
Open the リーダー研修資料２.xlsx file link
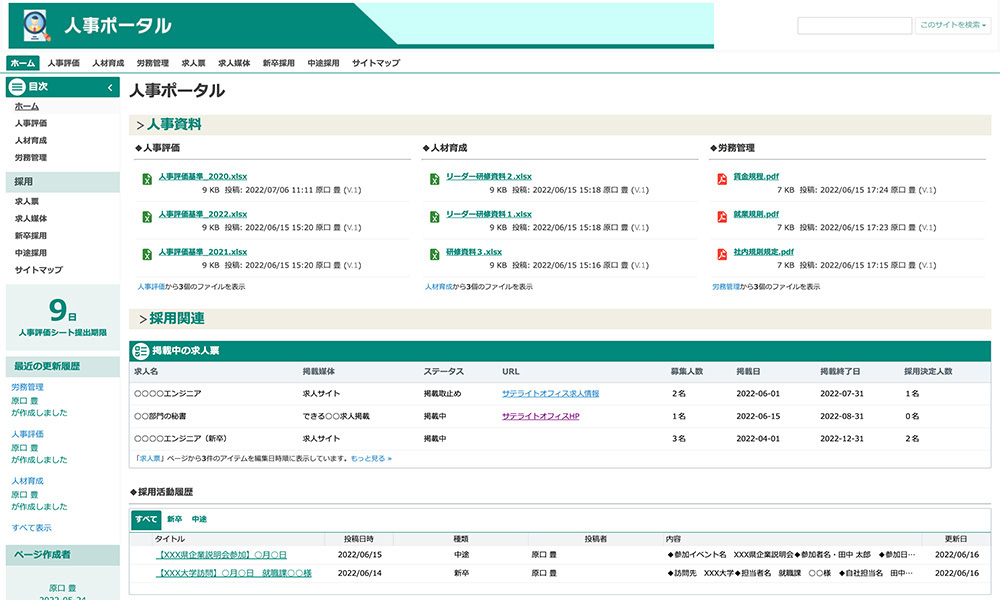click(489, 177)
